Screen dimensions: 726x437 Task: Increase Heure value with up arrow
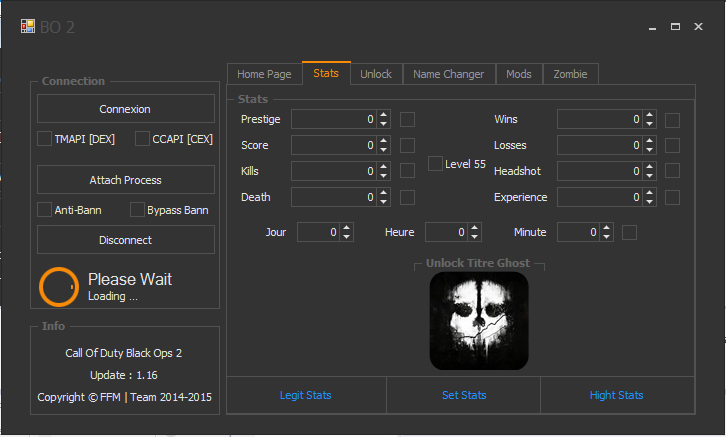tap(475, 228)
